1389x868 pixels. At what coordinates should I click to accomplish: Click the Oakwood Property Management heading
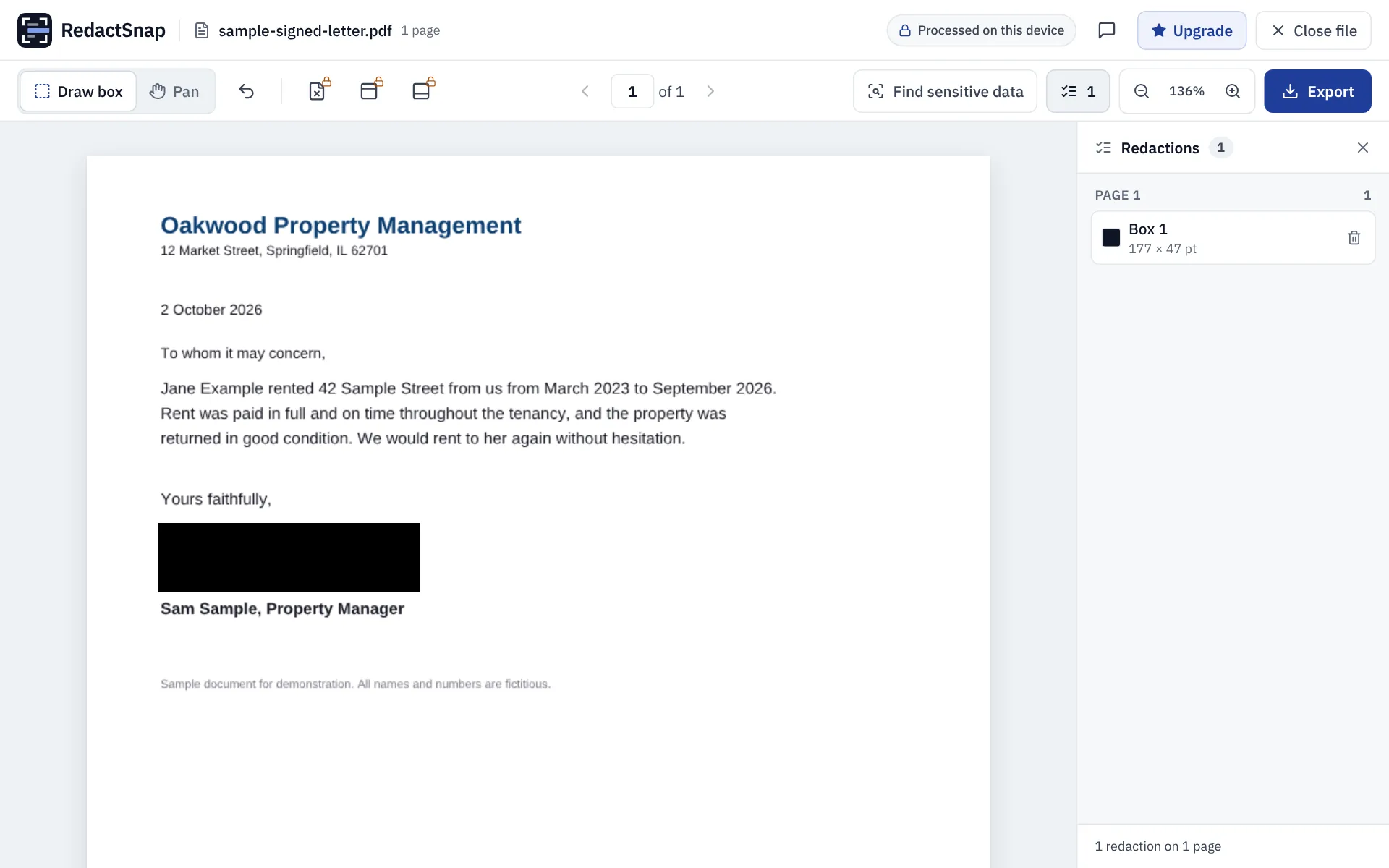[341, 225]
